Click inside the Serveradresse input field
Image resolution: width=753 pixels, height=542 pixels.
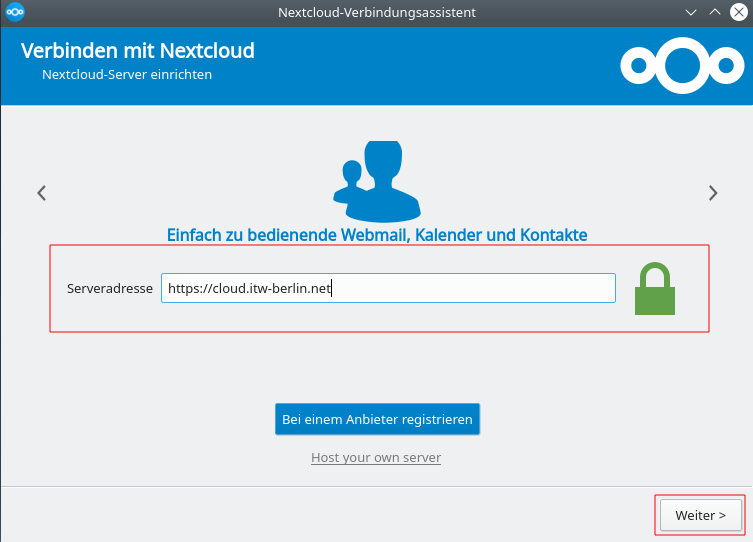(388, 288)
